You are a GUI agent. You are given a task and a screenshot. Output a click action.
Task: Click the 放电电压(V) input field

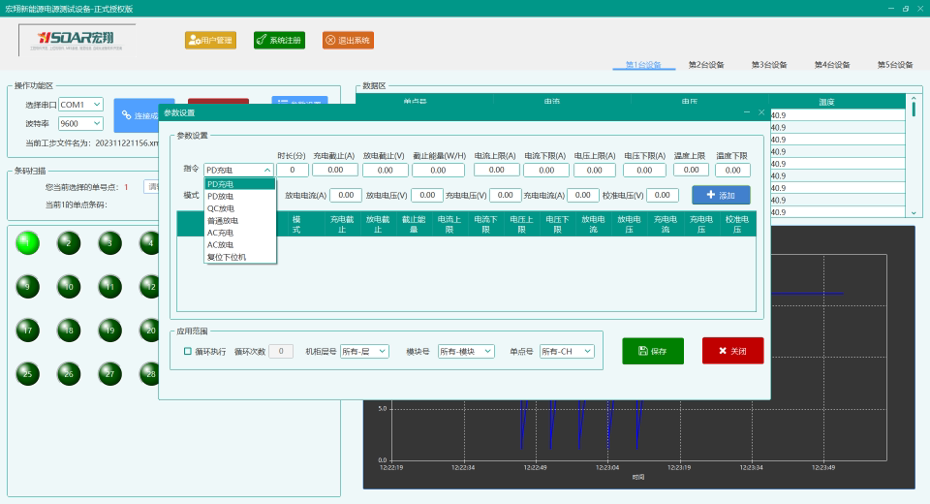coord(427,195)
